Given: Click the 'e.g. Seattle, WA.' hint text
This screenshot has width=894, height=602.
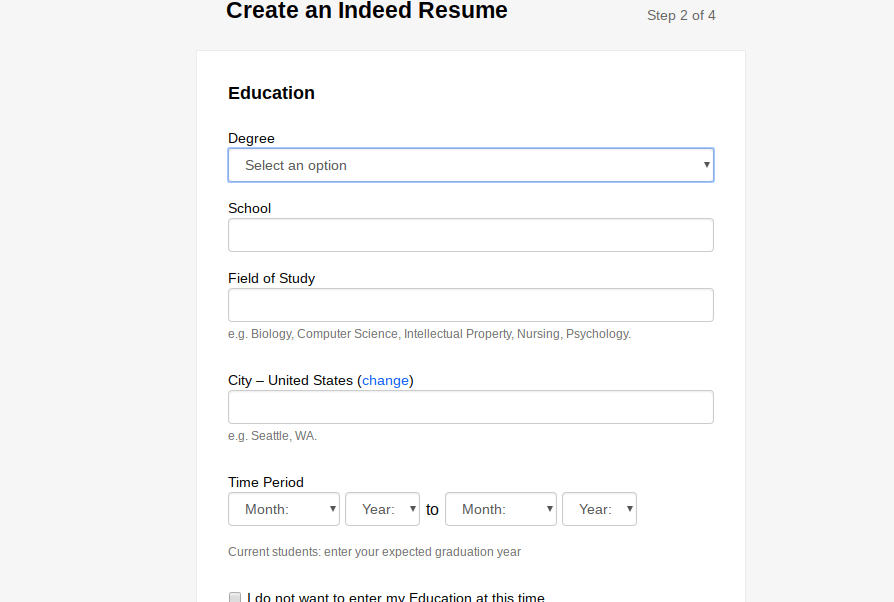Looking at the screenshot, I should click(x=273, y=436).
